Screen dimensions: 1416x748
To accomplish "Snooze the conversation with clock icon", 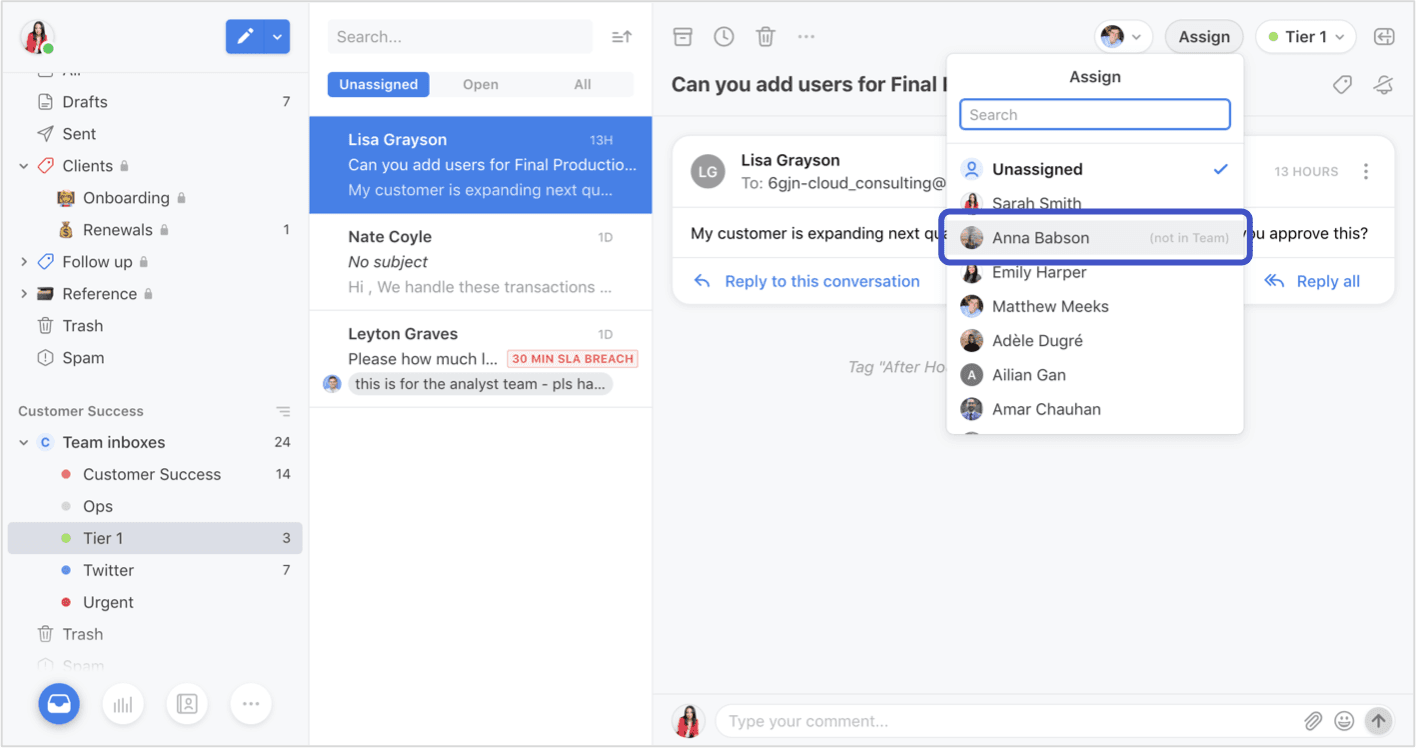I will point(724,37).
